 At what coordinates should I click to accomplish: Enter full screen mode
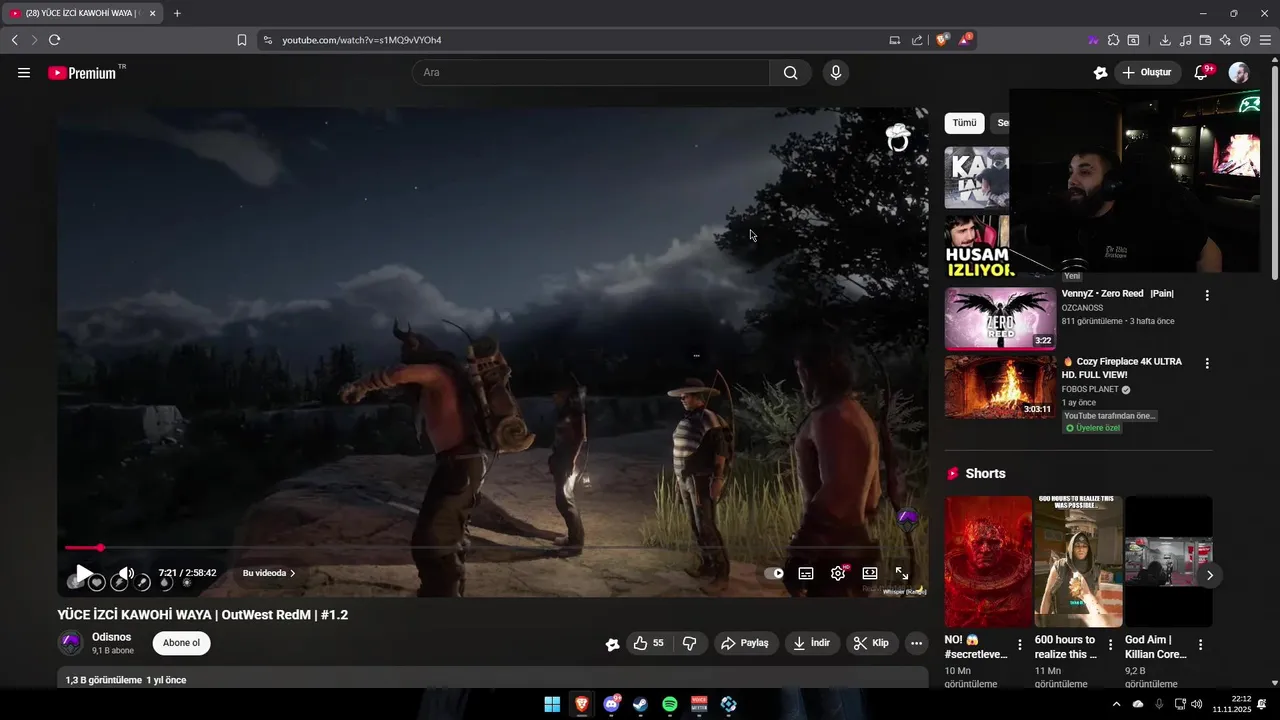point(902,573)
